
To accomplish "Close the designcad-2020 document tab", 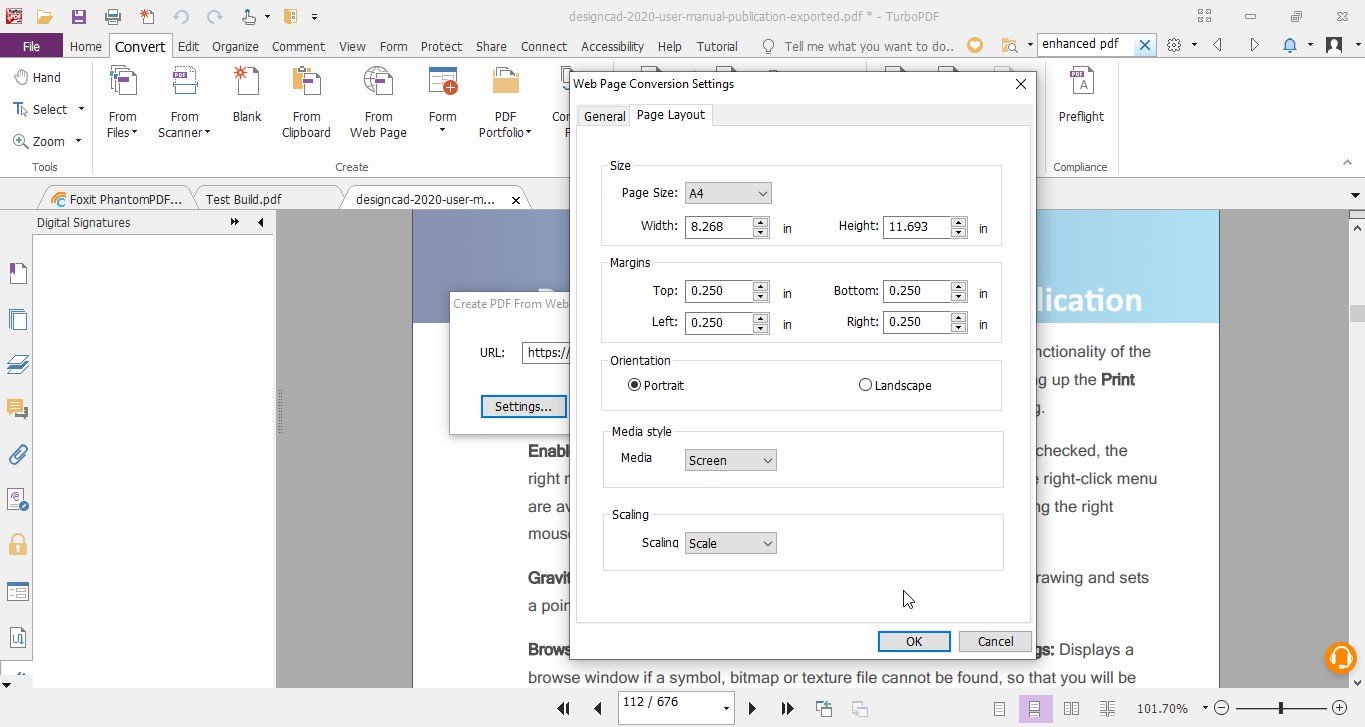I will pyautogui.click(x=516, y=200).
